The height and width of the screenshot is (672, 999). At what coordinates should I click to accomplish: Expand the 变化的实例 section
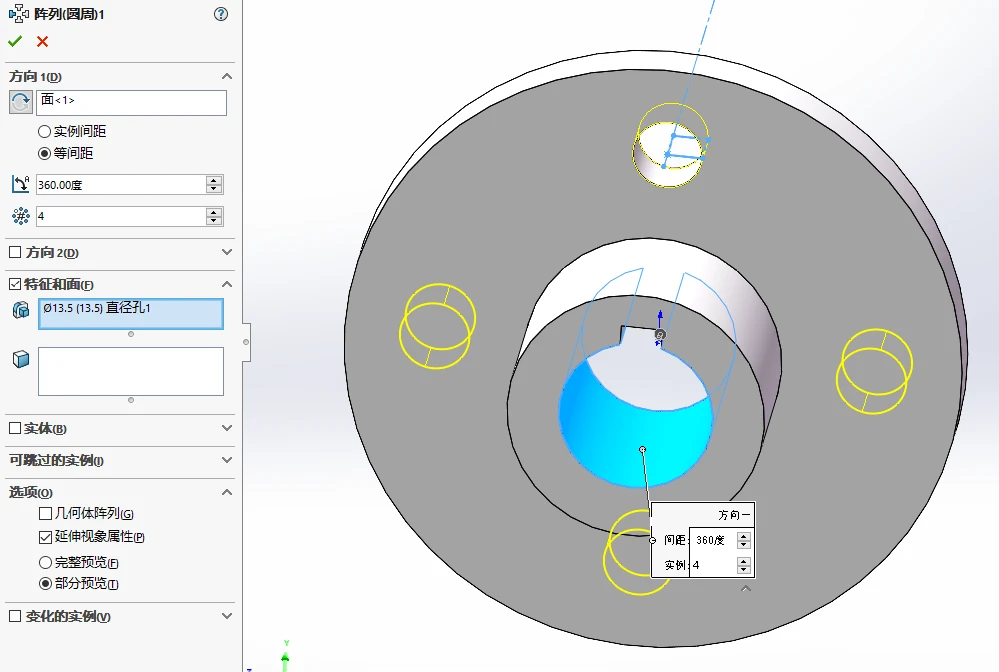click(227, 616)
